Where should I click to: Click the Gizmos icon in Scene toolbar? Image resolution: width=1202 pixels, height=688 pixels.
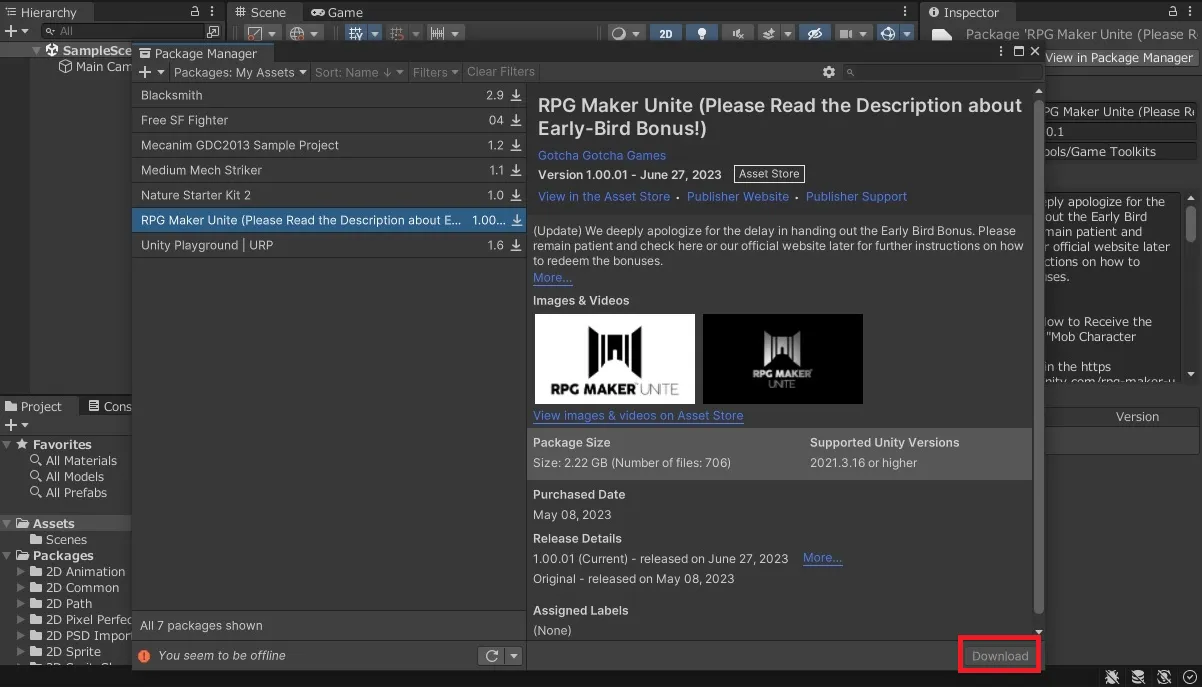pos(887,33)
